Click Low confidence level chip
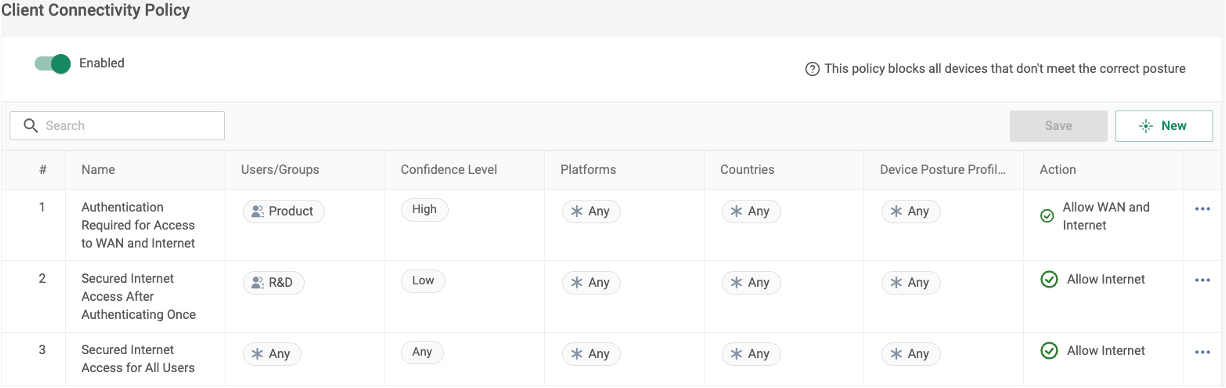The height and width of the screenshot is (388, 1226). [423, 281]
